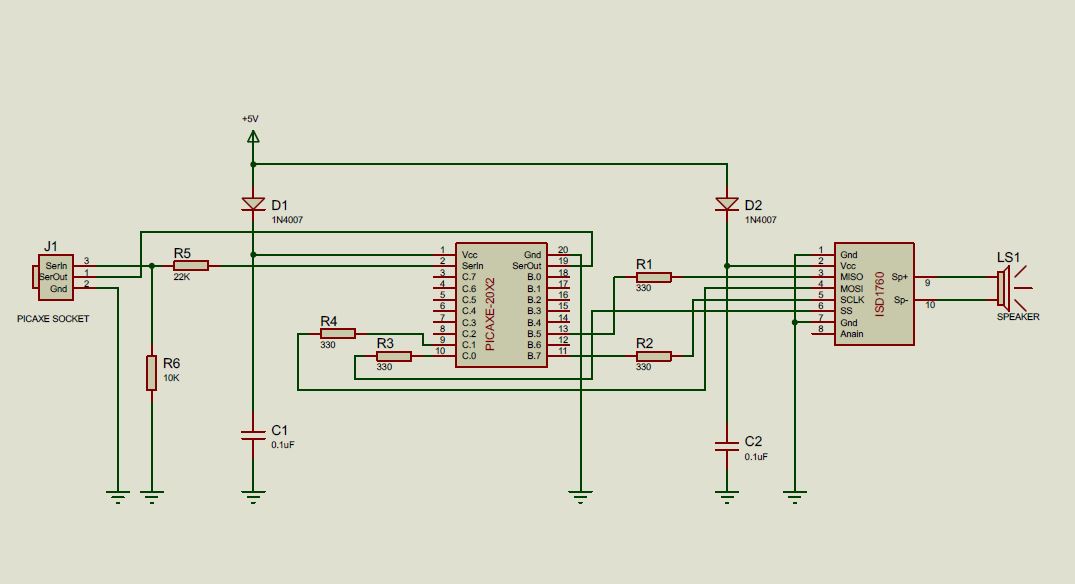This screenshot has height=584, width=1075.
Task: Select the C2 capacitor symbol
Action: 727,446
